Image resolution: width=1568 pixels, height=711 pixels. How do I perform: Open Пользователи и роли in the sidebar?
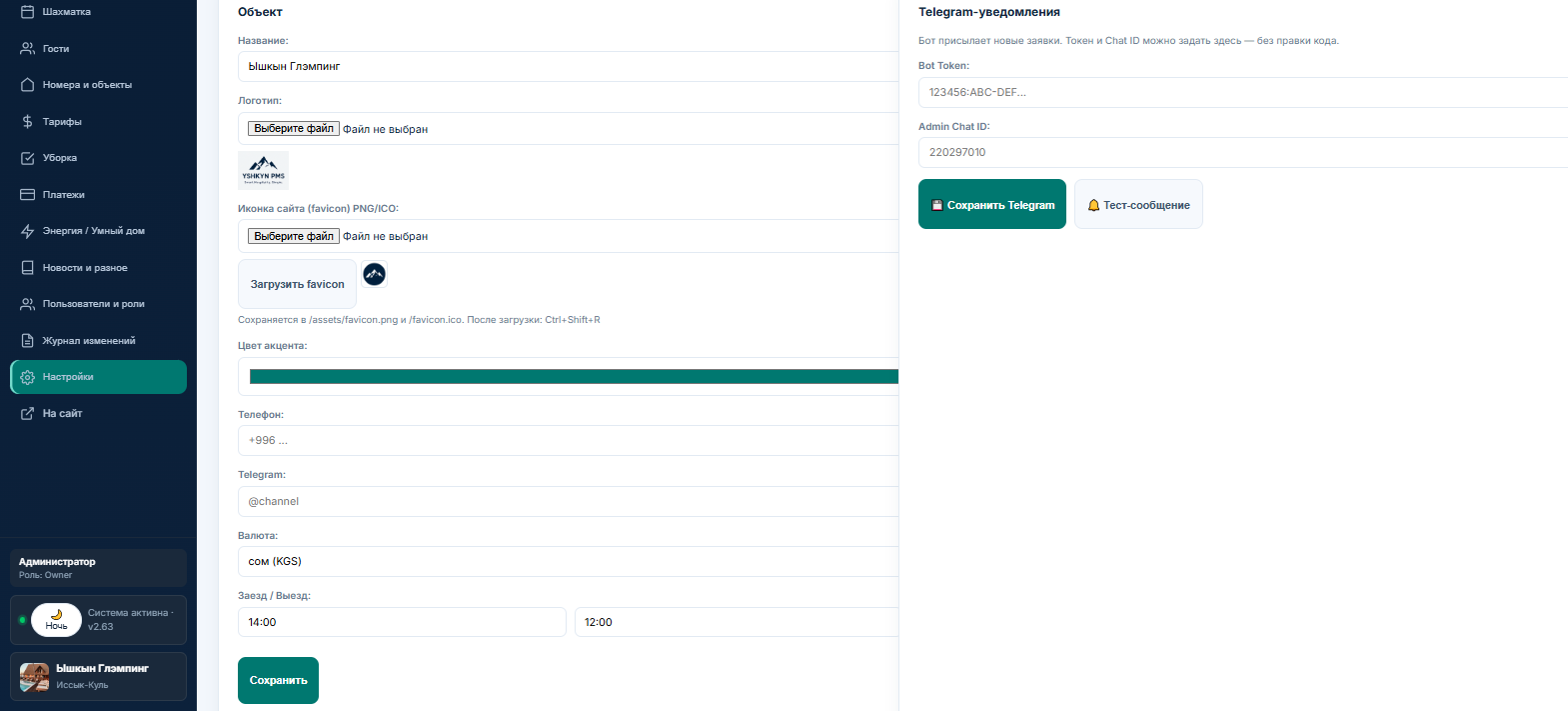[98, 304]
